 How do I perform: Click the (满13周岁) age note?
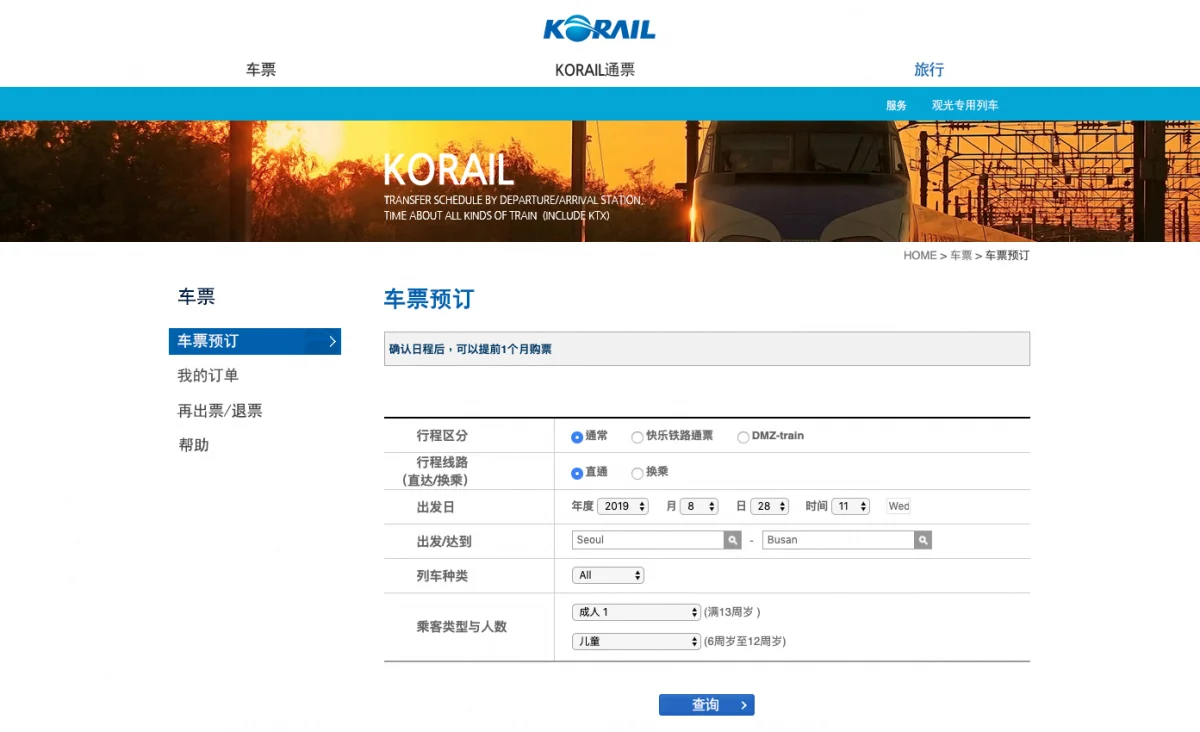[x=732, y=612]
